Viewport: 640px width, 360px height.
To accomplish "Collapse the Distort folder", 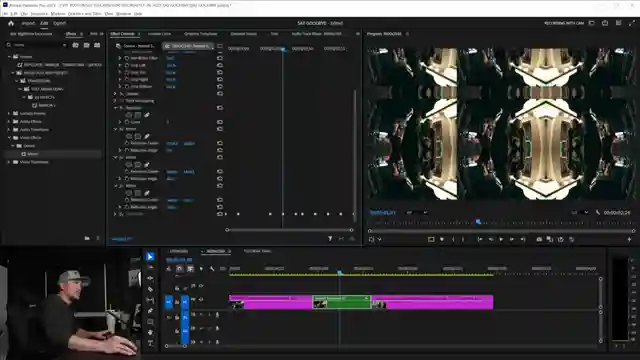I will coord(13,146).
